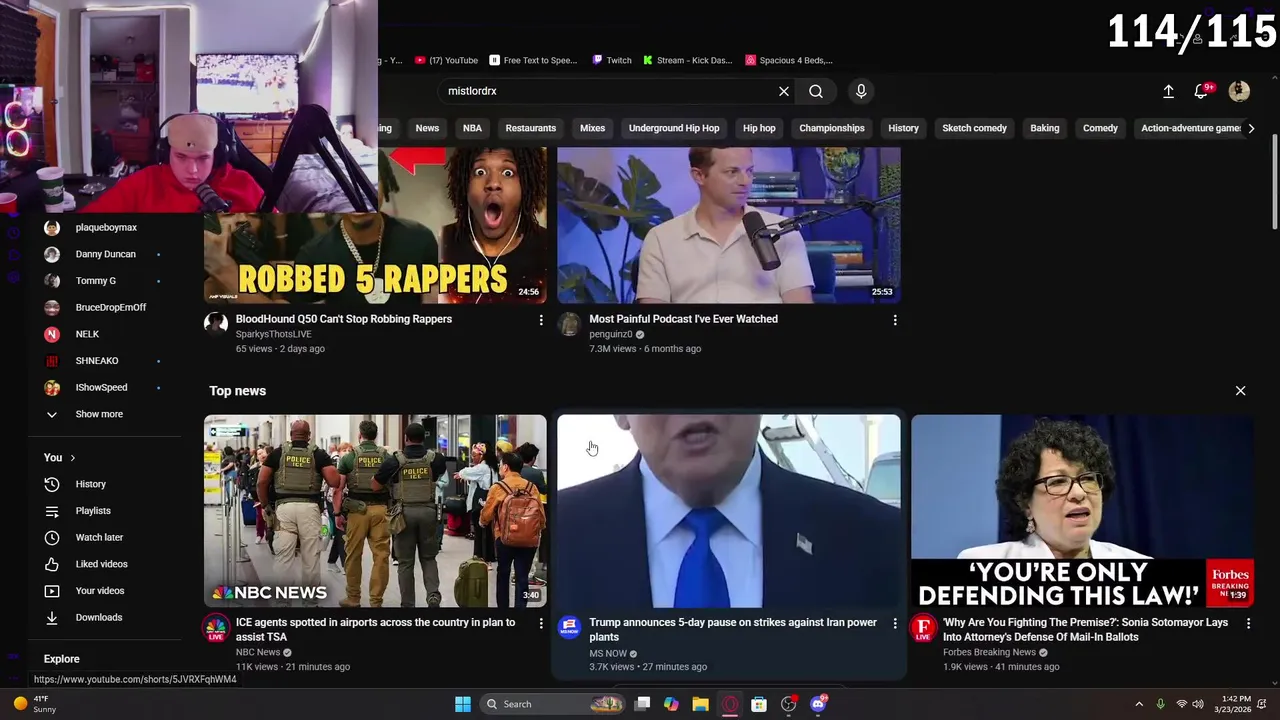Click the Windows taskbar Search box

552,704
